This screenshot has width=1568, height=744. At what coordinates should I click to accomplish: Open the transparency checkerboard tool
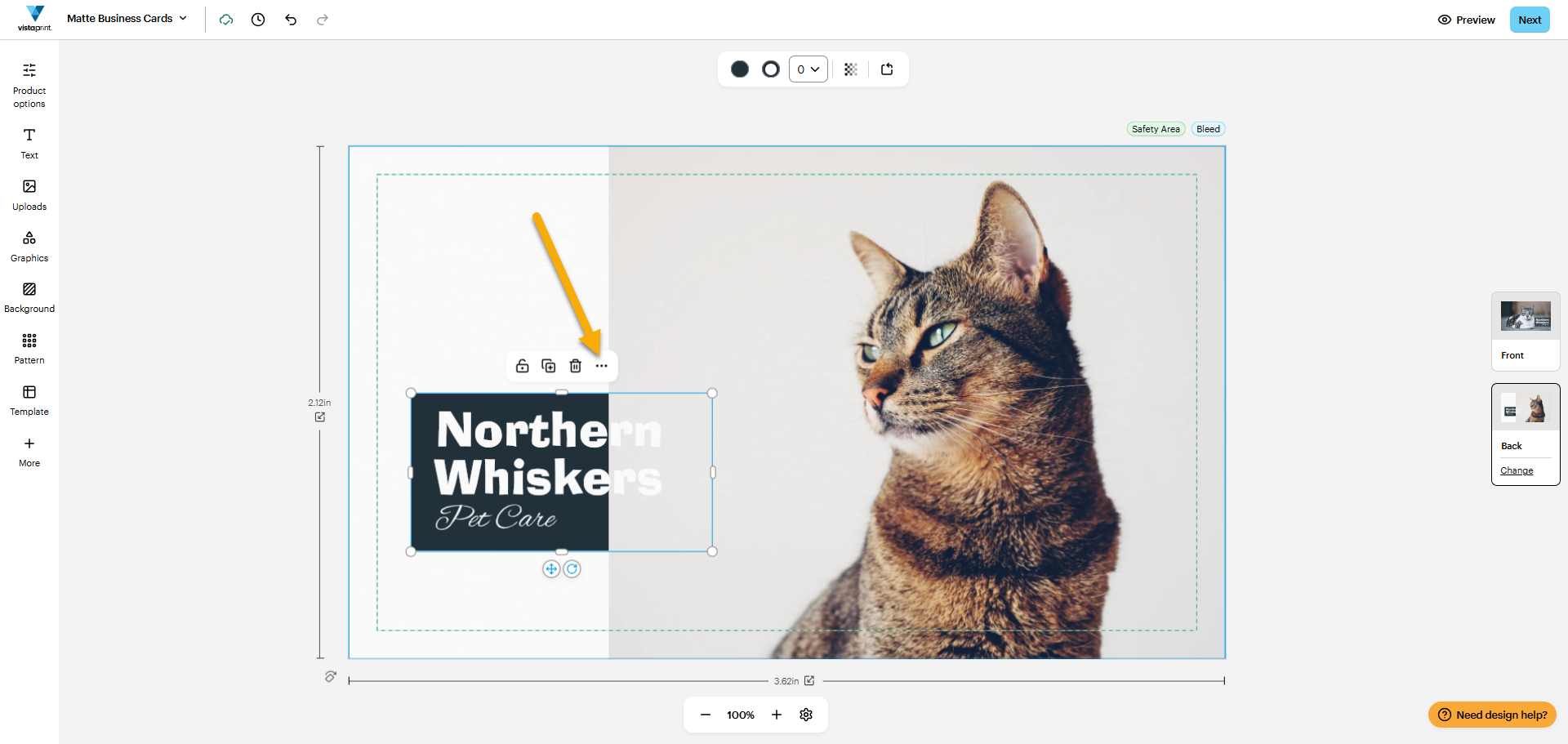pos(850,69)
